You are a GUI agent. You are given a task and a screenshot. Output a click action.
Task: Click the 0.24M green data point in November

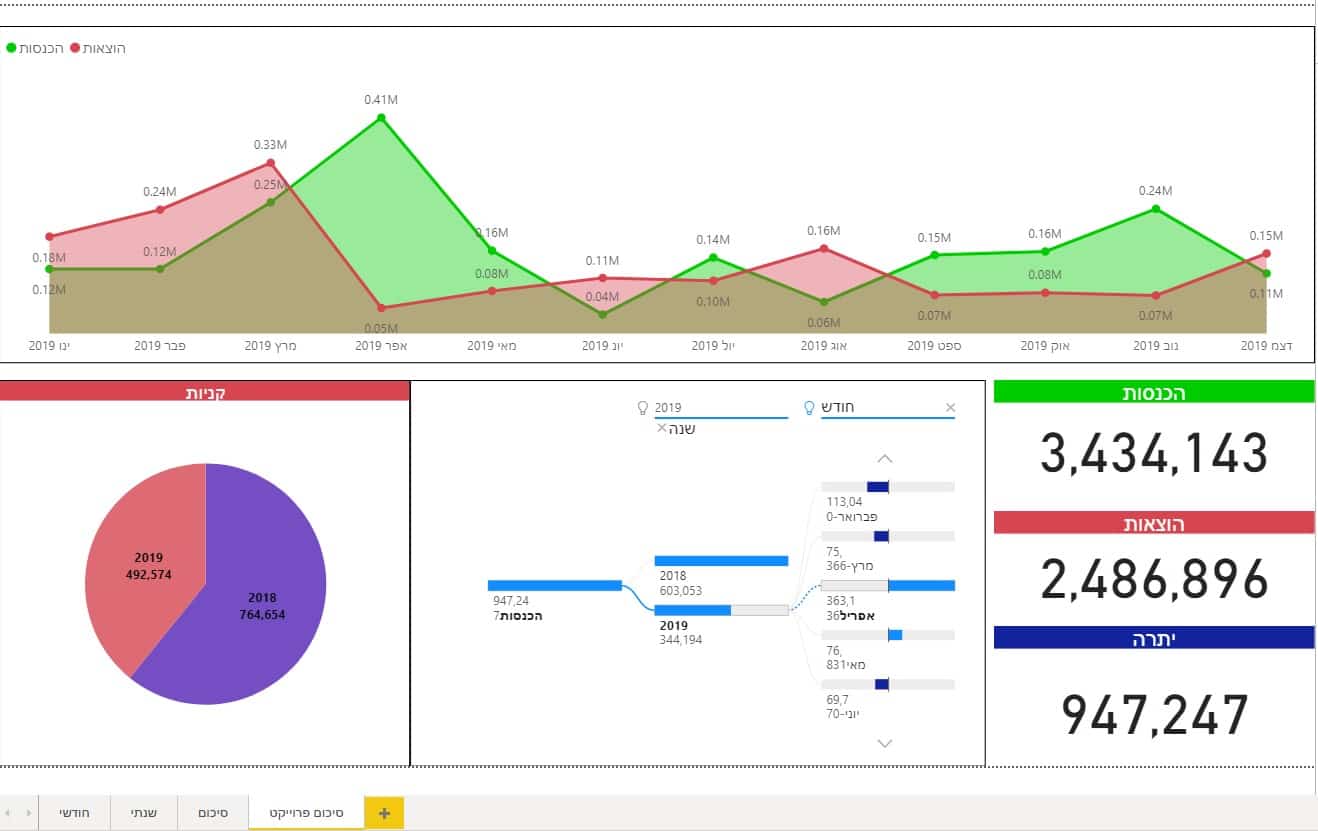click(x=1155, y=209)
